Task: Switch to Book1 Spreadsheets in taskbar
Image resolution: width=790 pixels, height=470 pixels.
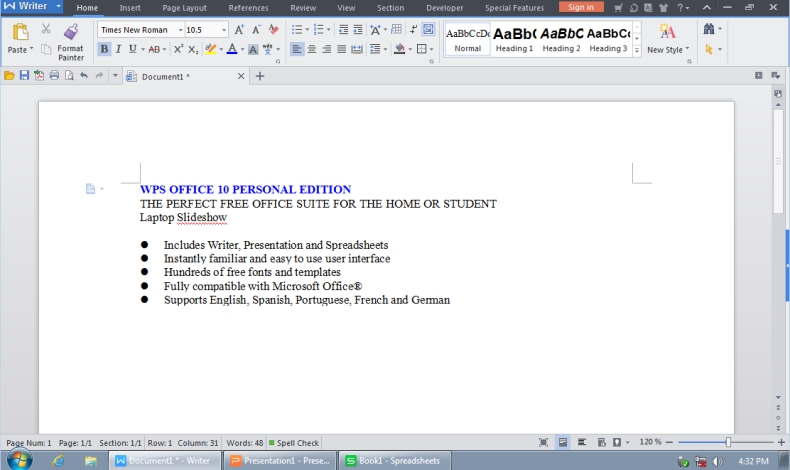Action: 392,460
